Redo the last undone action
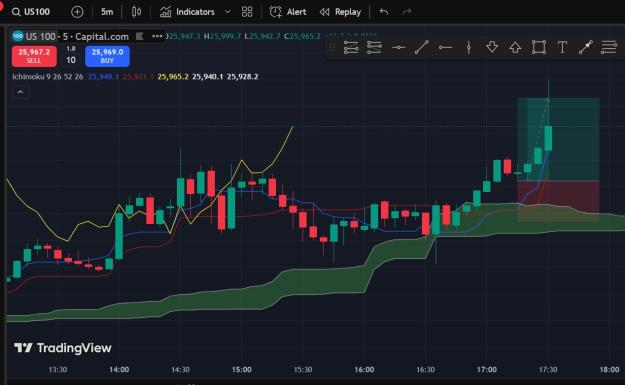The width and height of the screenshot is (625, 385). (x=407, y=12)
